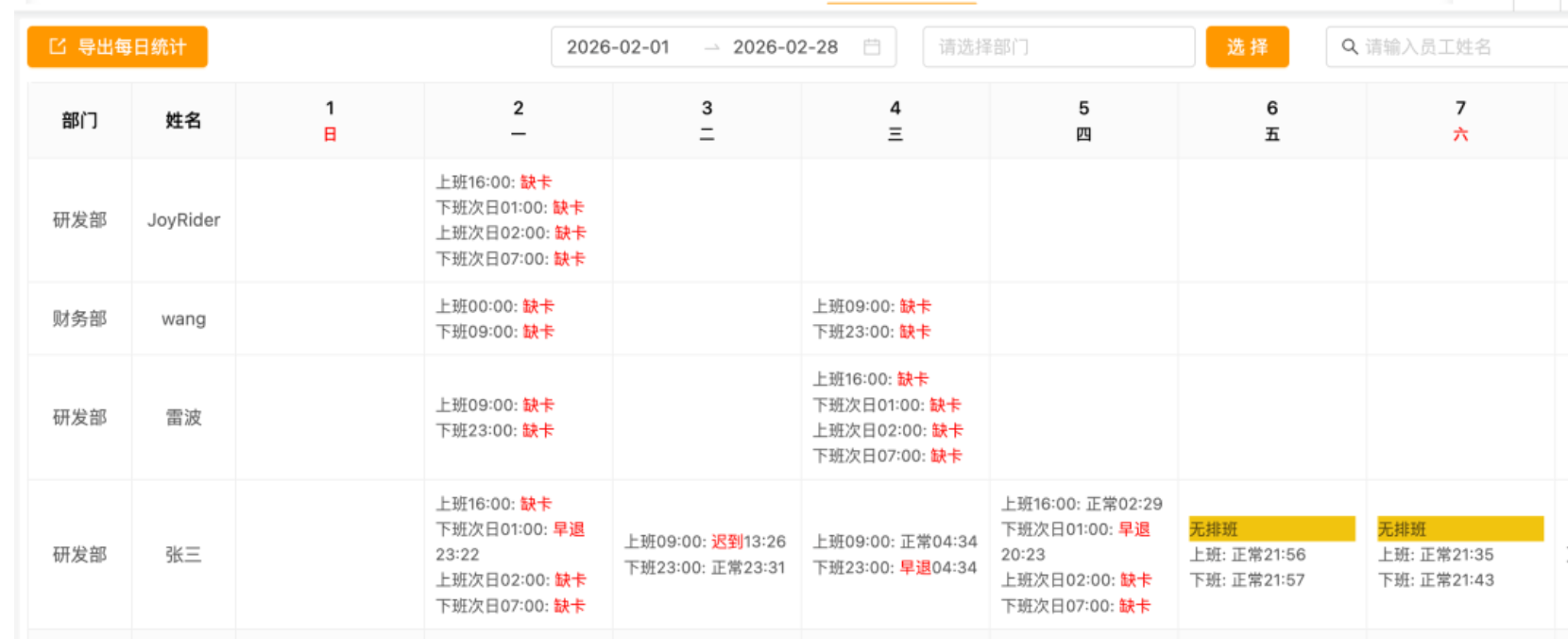This screenshot has height=639, width=1568.
Task: Click the day 5 四 column header
Action: (x=1083, y=120)
